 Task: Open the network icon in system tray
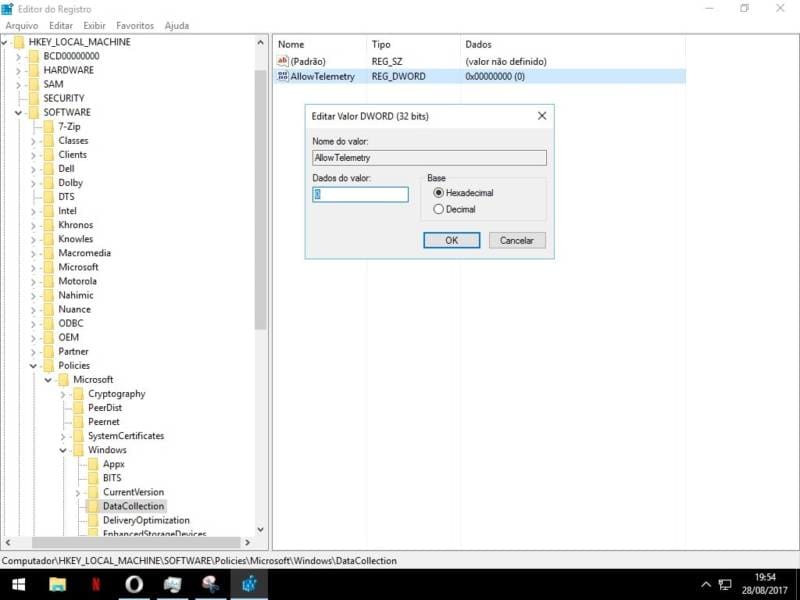click(724, 585)
